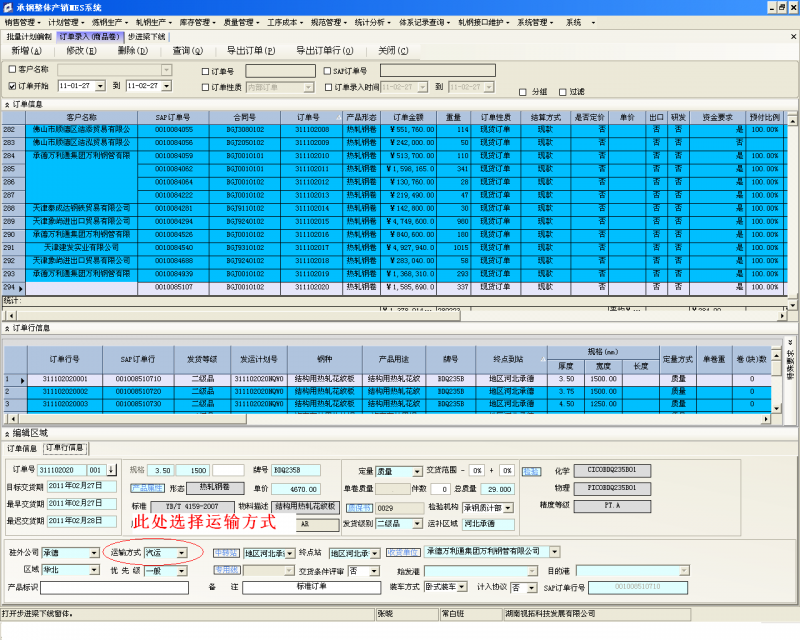Click the 中转站 lookup button
This screenshot has width=800, height=640.
[227, 552]
